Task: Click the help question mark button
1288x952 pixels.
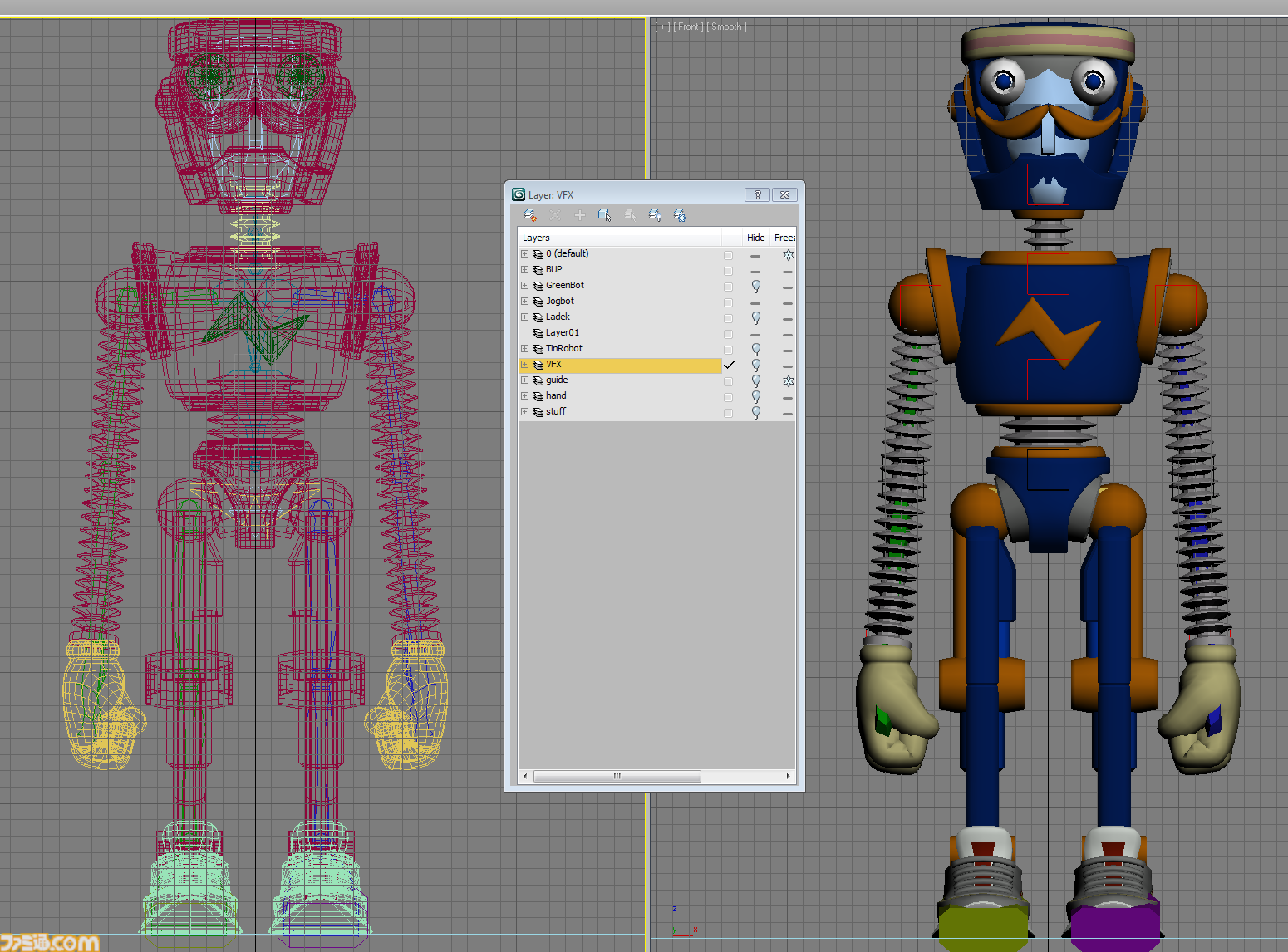Action: point(757,194)
